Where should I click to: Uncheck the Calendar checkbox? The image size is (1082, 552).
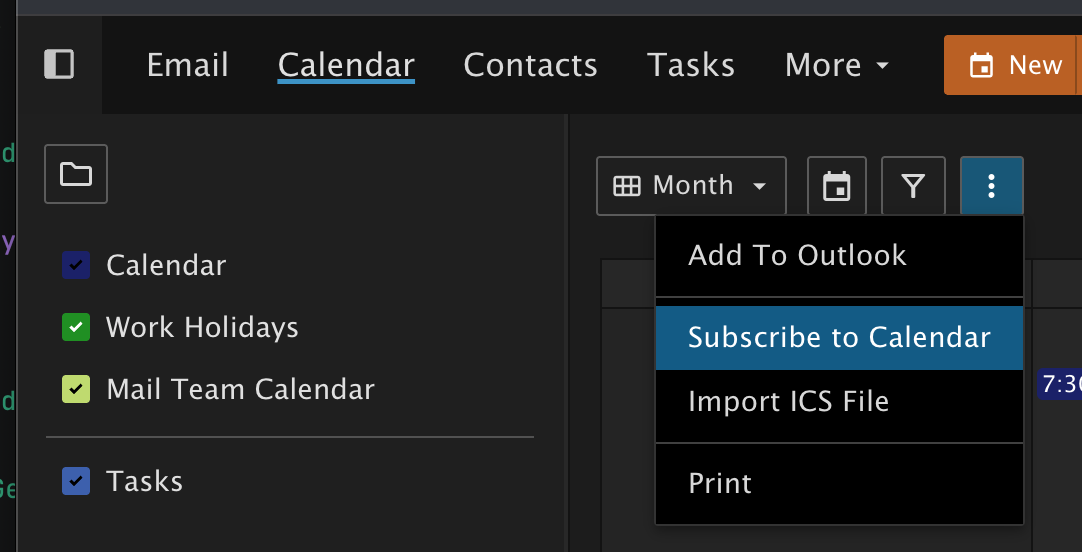click(x=76, y=265)
